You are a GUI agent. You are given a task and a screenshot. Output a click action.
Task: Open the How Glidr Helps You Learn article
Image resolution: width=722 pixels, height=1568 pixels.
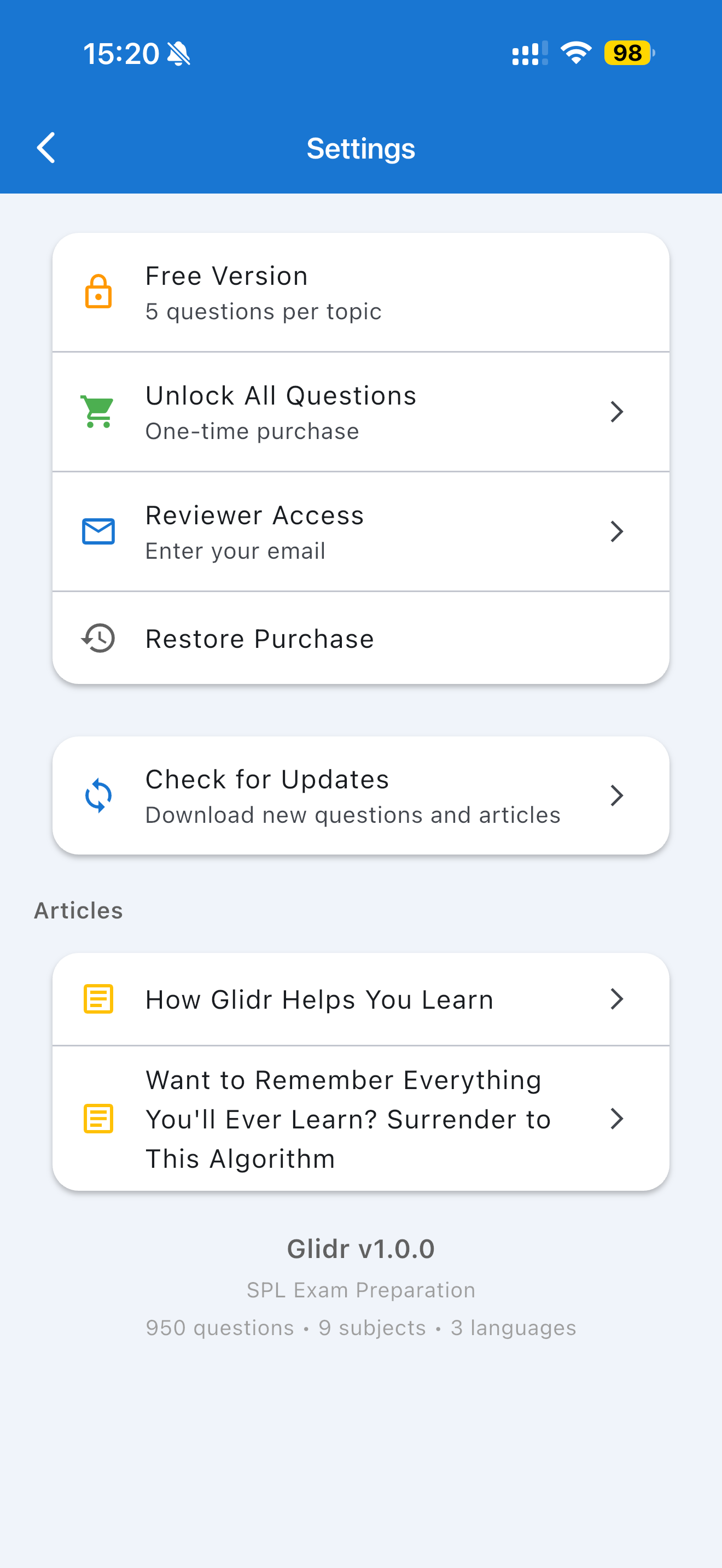tap(319, 1000)
